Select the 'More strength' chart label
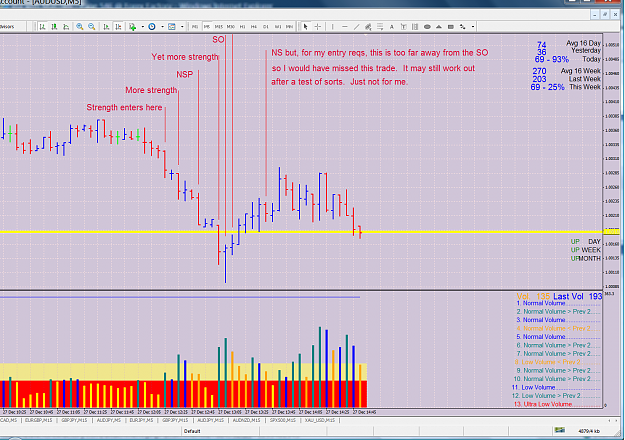 151,90
